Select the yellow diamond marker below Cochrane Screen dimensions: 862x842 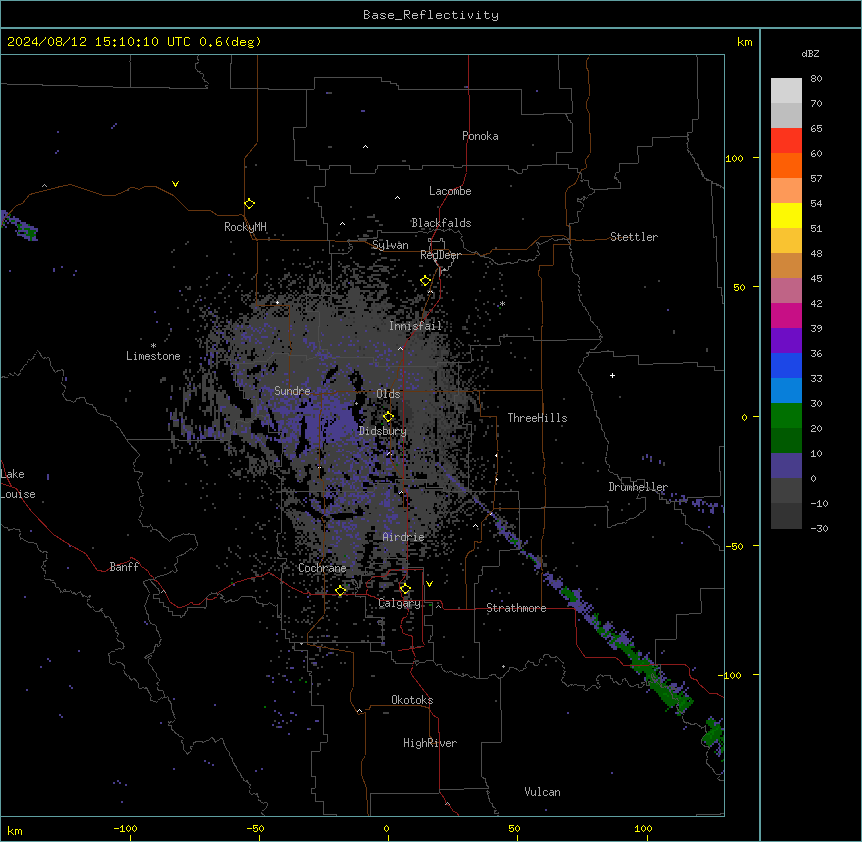point(340,590)
